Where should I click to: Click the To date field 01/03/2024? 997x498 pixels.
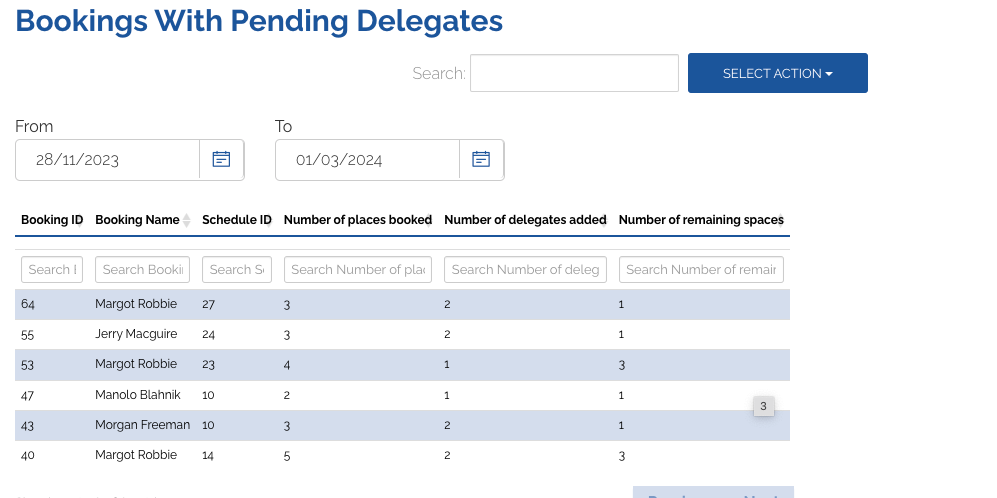pyautogui.click(x=367, y=160)
